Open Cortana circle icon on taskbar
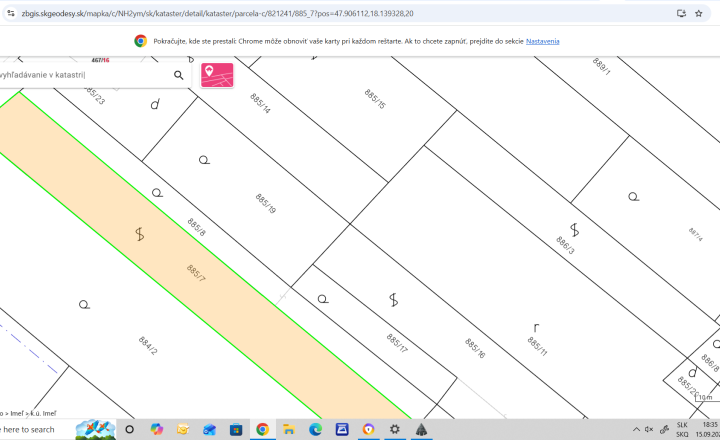Image resolution: width=720 pixels, height=440 pixels. (129, 429)
